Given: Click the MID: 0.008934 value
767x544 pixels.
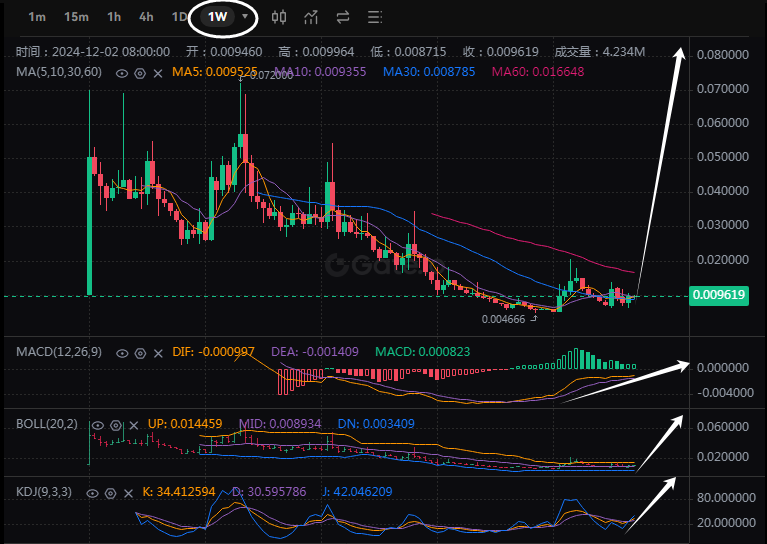Looking at the screenshot, I should click(280, 424).
